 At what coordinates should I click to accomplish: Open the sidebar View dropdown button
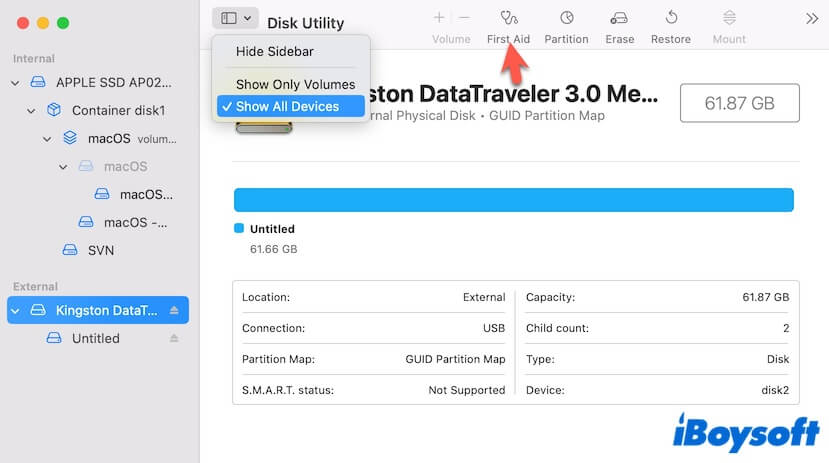point(235,18)
